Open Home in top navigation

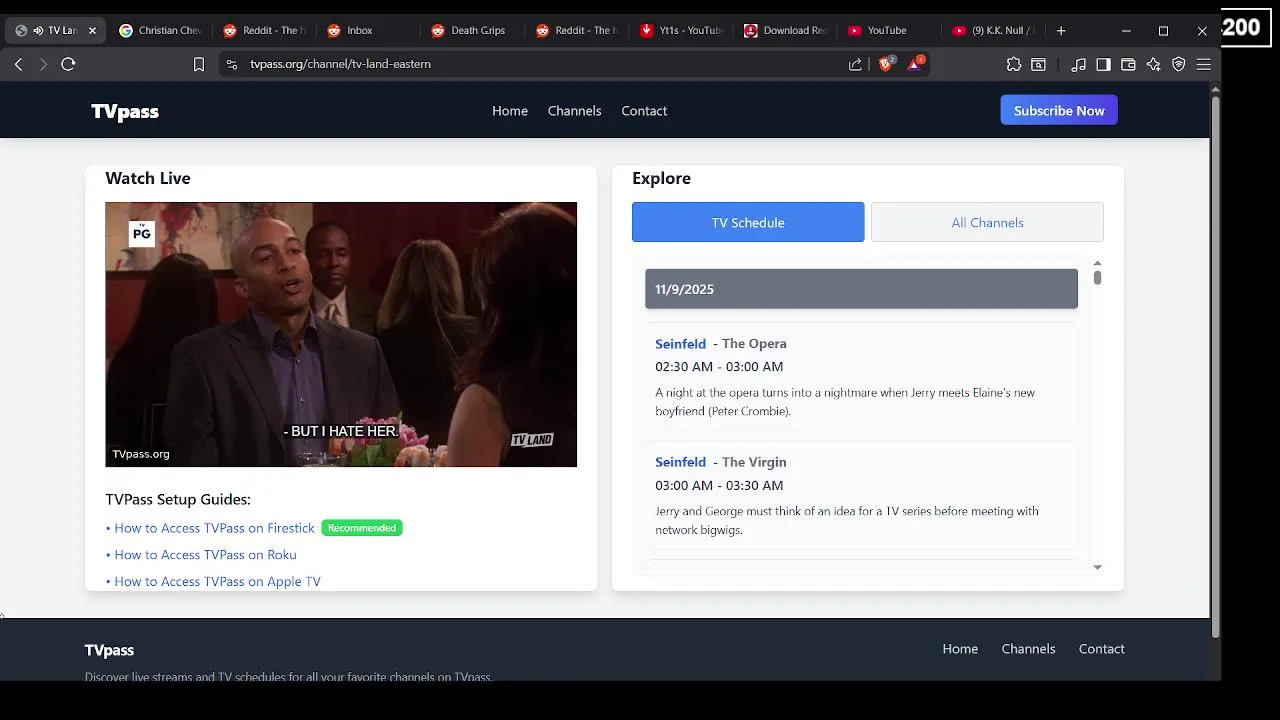[510, 111]
